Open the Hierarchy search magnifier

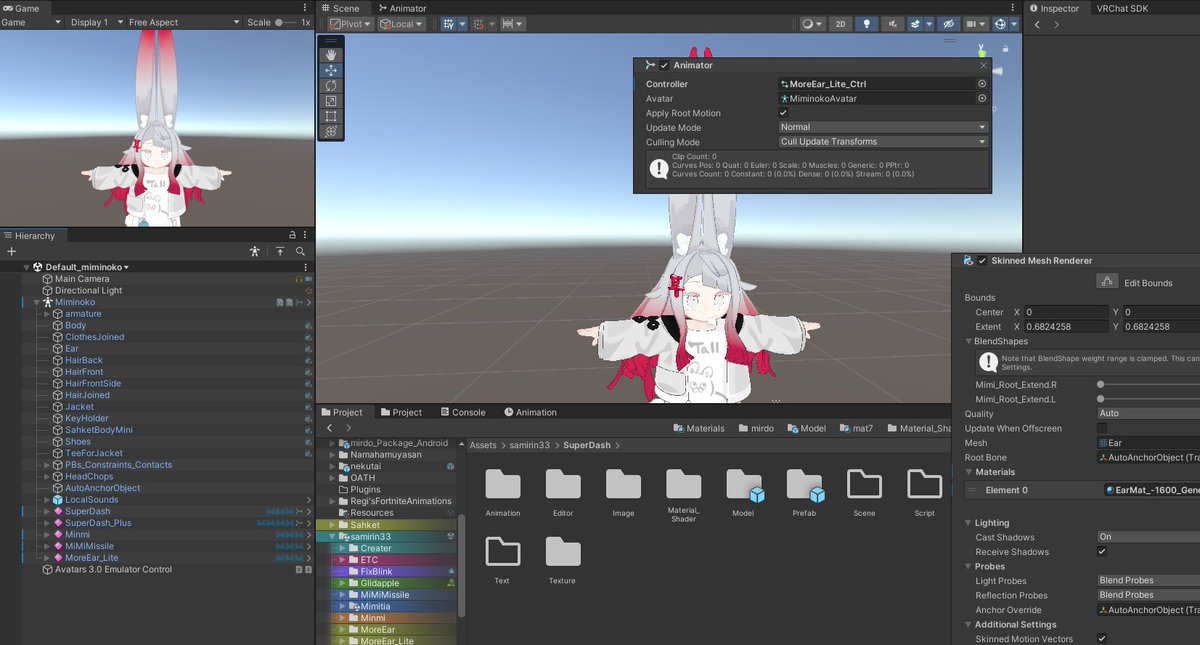pos(300,252)
